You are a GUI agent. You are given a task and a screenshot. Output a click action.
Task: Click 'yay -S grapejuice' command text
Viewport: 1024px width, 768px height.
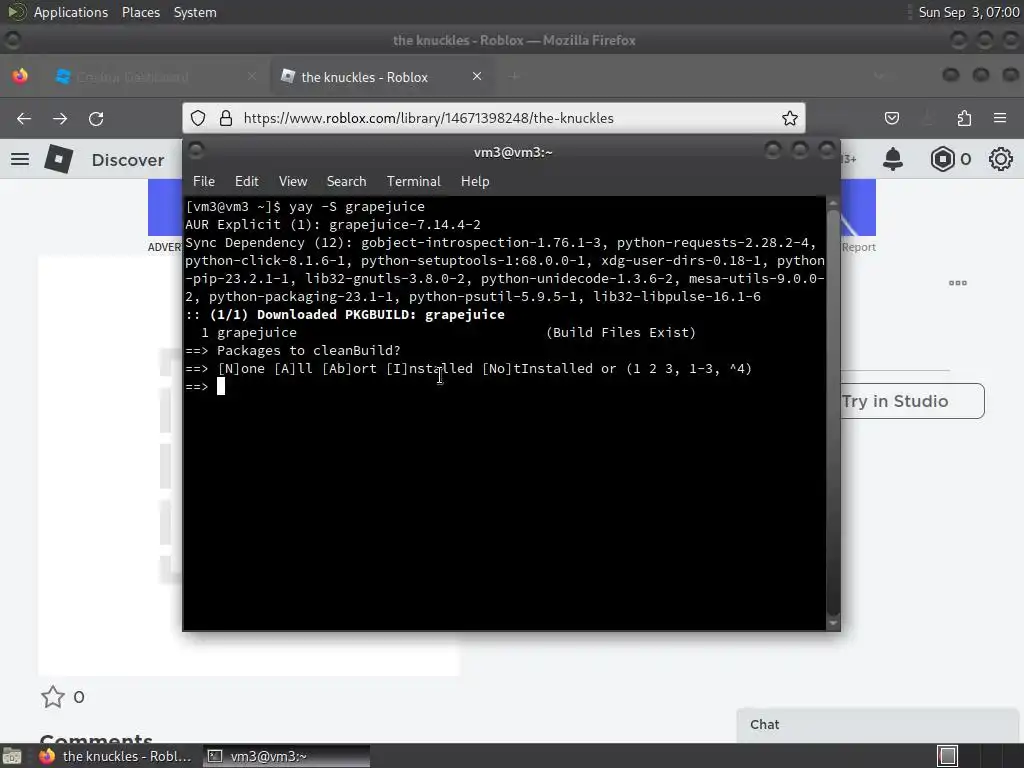click(x=357, y=206)
